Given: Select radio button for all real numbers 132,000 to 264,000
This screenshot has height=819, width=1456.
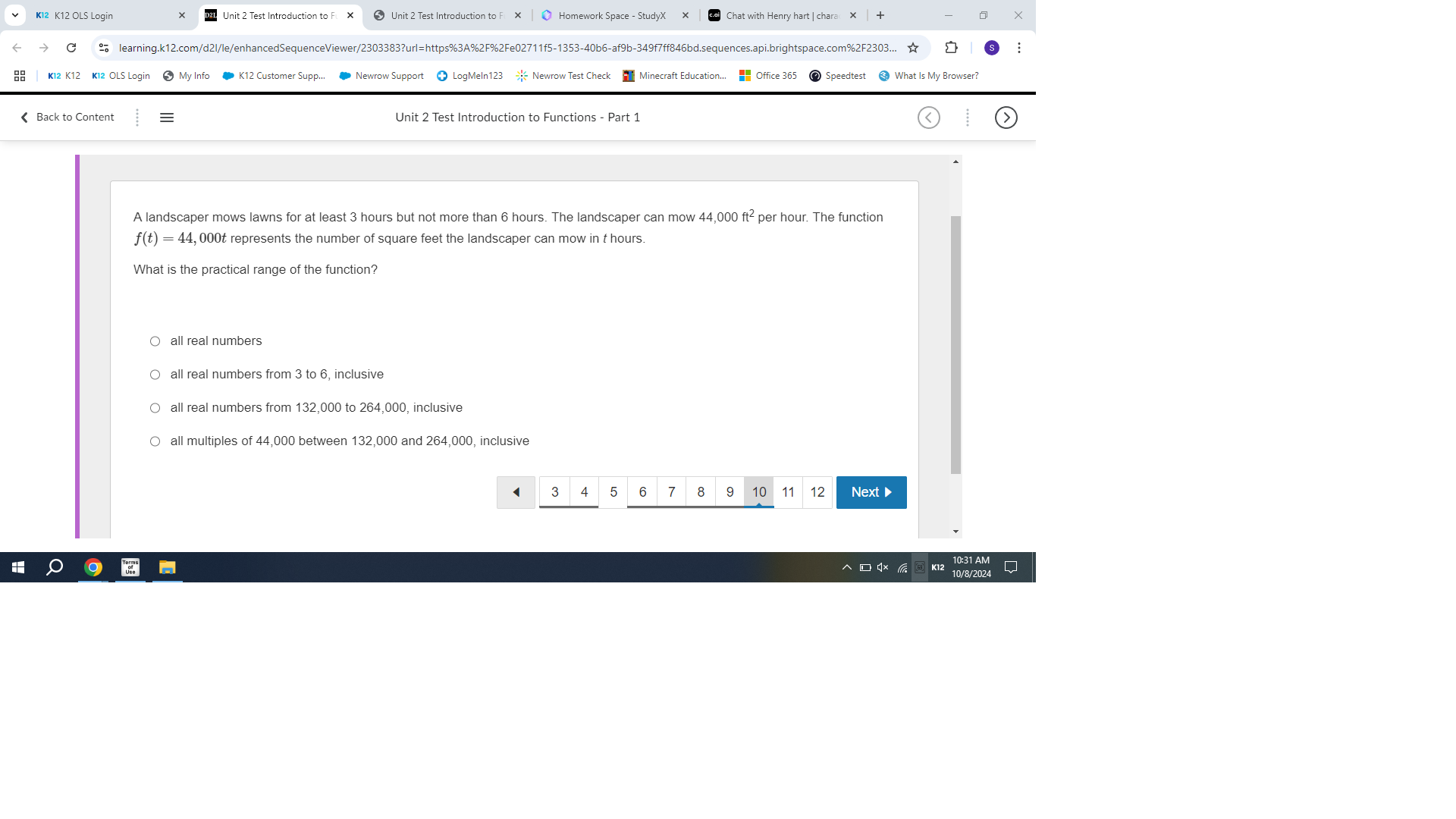Looking at the screenshot, I should (155, 407).
